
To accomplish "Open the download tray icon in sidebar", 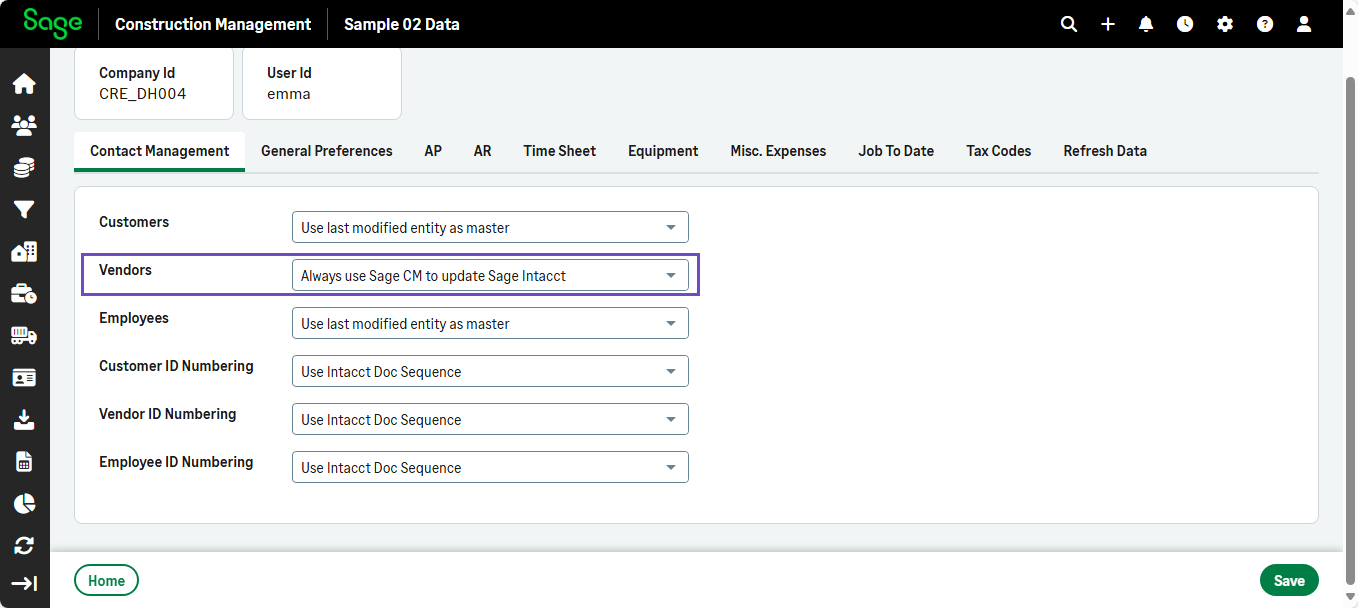I will point(24,420).
